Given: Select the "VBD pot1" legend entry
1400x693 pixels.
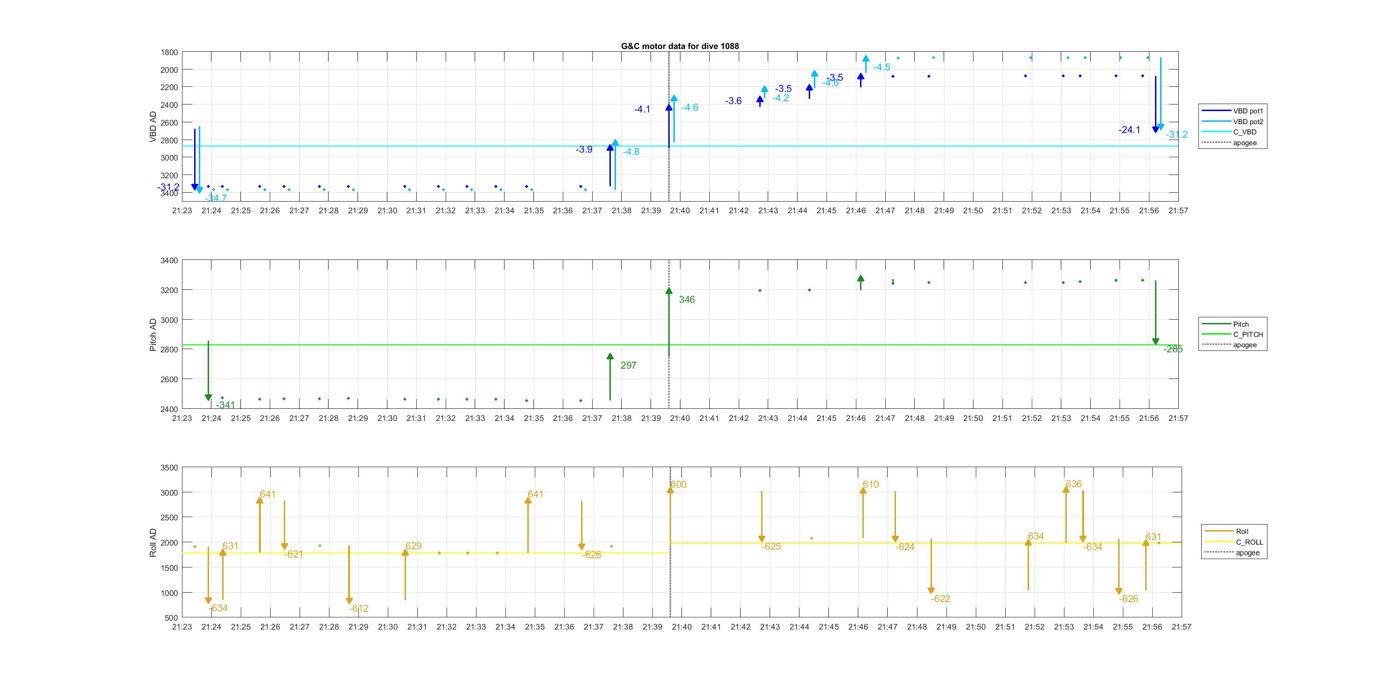Looking at the screenshot, I should click(x=1233, y=110).
